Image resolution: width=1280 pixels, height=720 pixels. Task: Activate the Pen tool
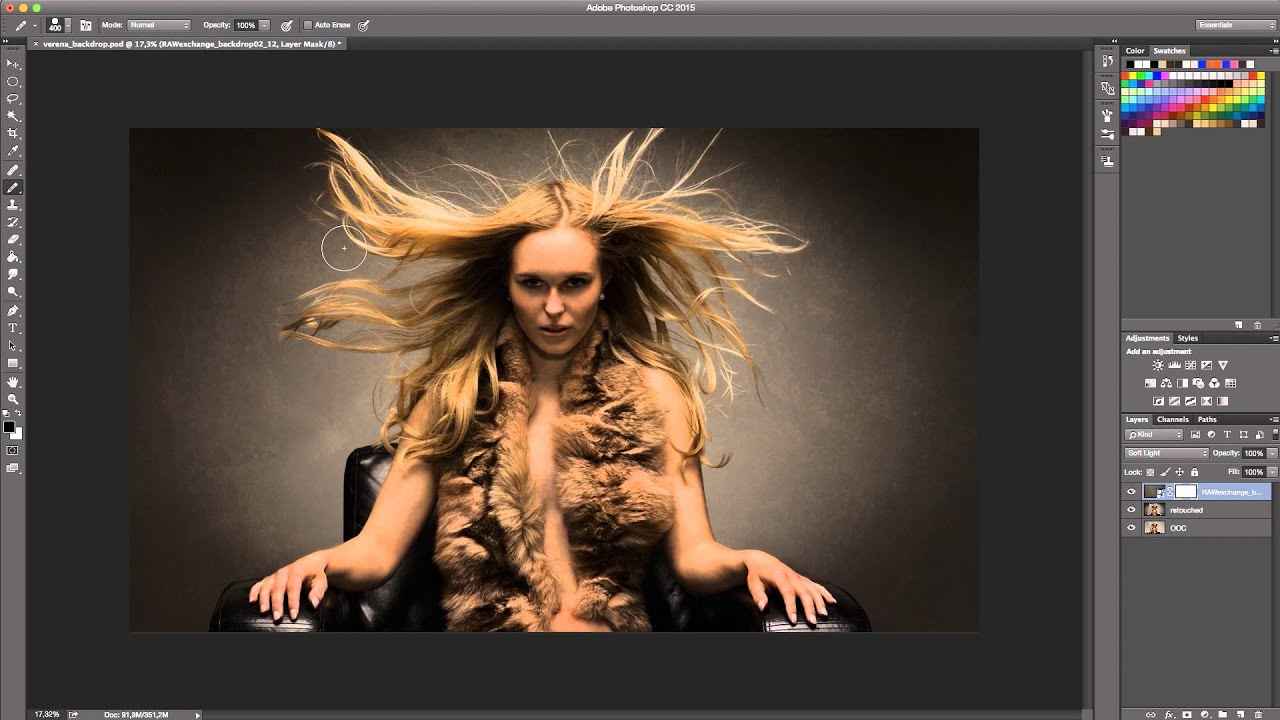[13, 310]
